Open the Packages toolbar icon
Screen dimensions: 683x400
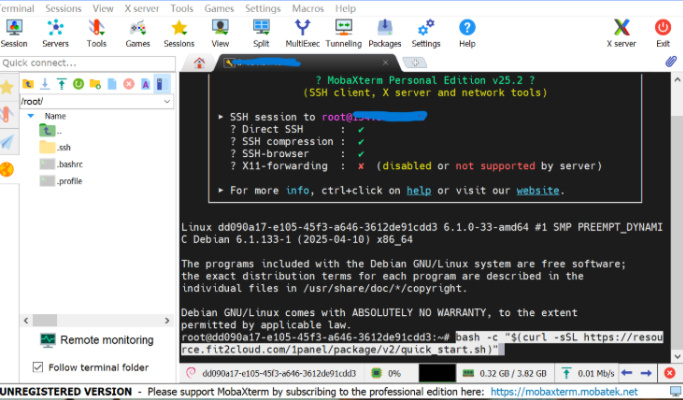(385, 33)
